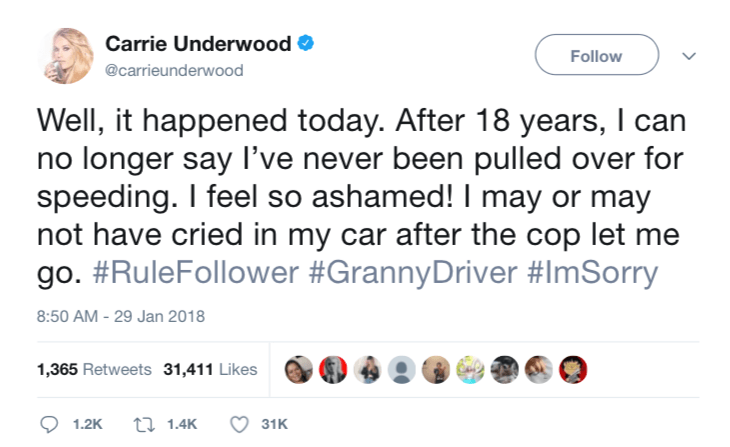Click the last liker avatar with red background

(x=571, y=370)
